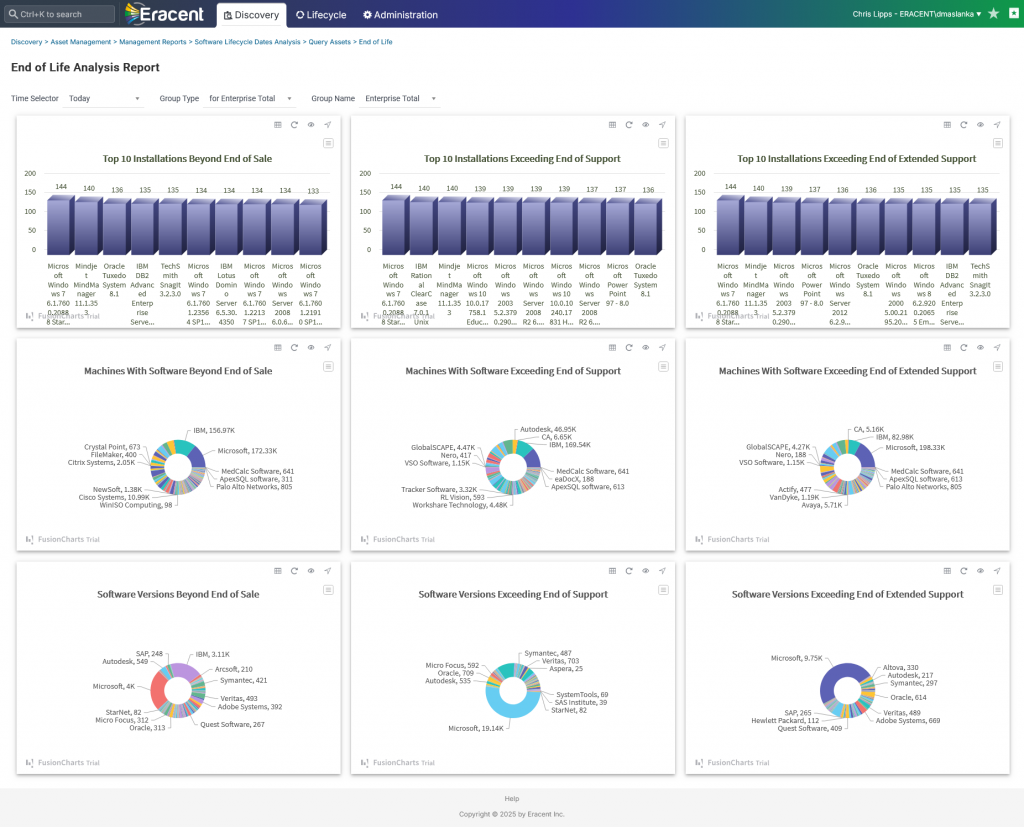The image size is (1024, 827).
Task: Click navigate arrow icon on Top 10 Exceeding Extended Support
Action: tap(997, 125)
